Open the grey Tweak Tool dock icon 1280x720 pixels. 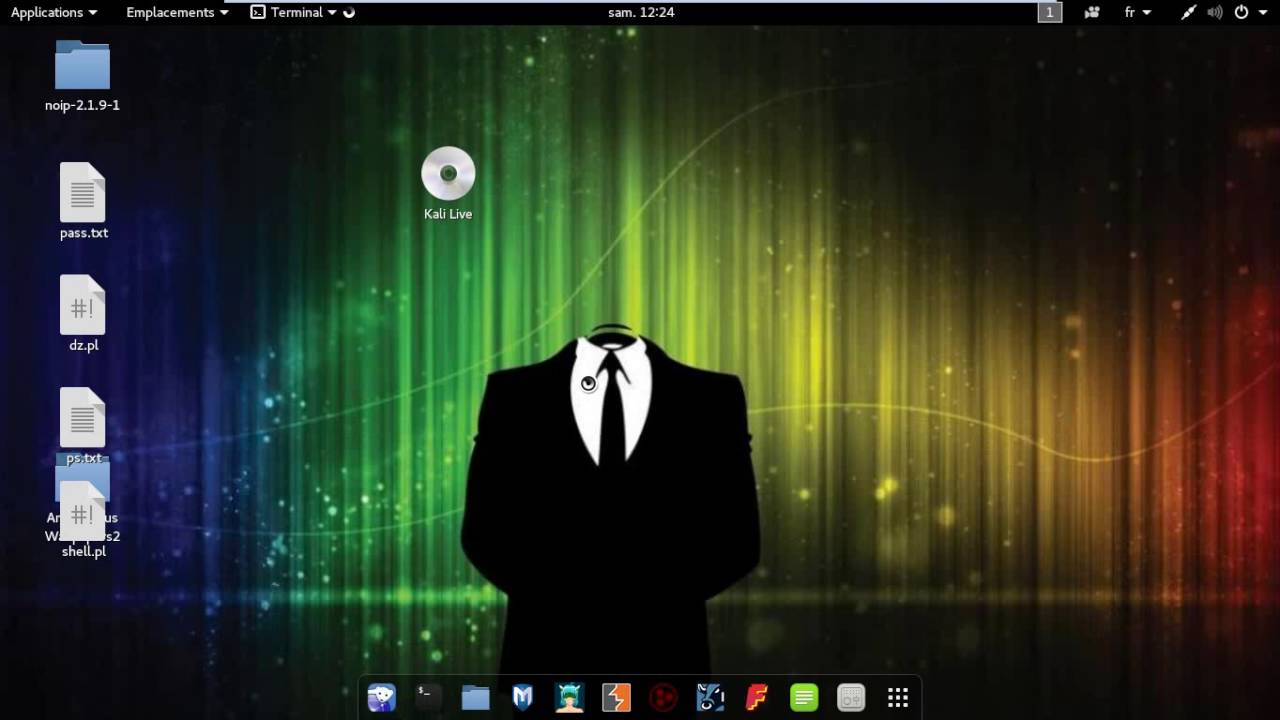851,697
